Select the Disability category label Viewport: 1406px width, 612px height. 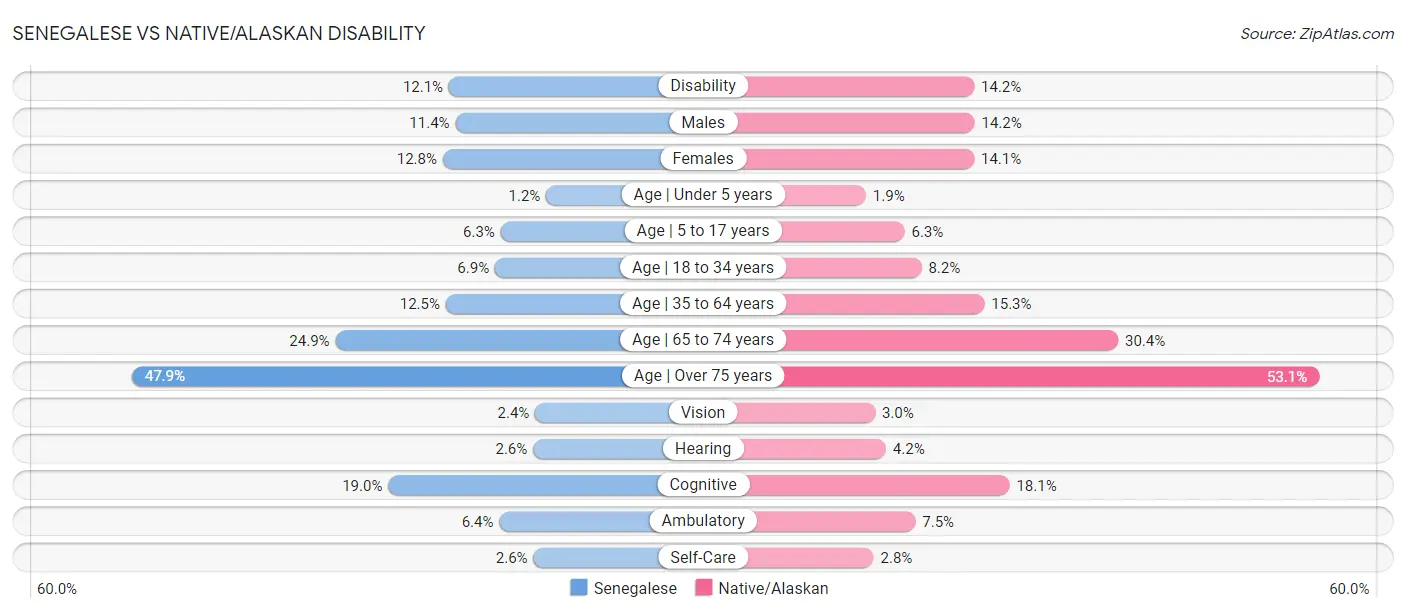click(x=703, y=86)
